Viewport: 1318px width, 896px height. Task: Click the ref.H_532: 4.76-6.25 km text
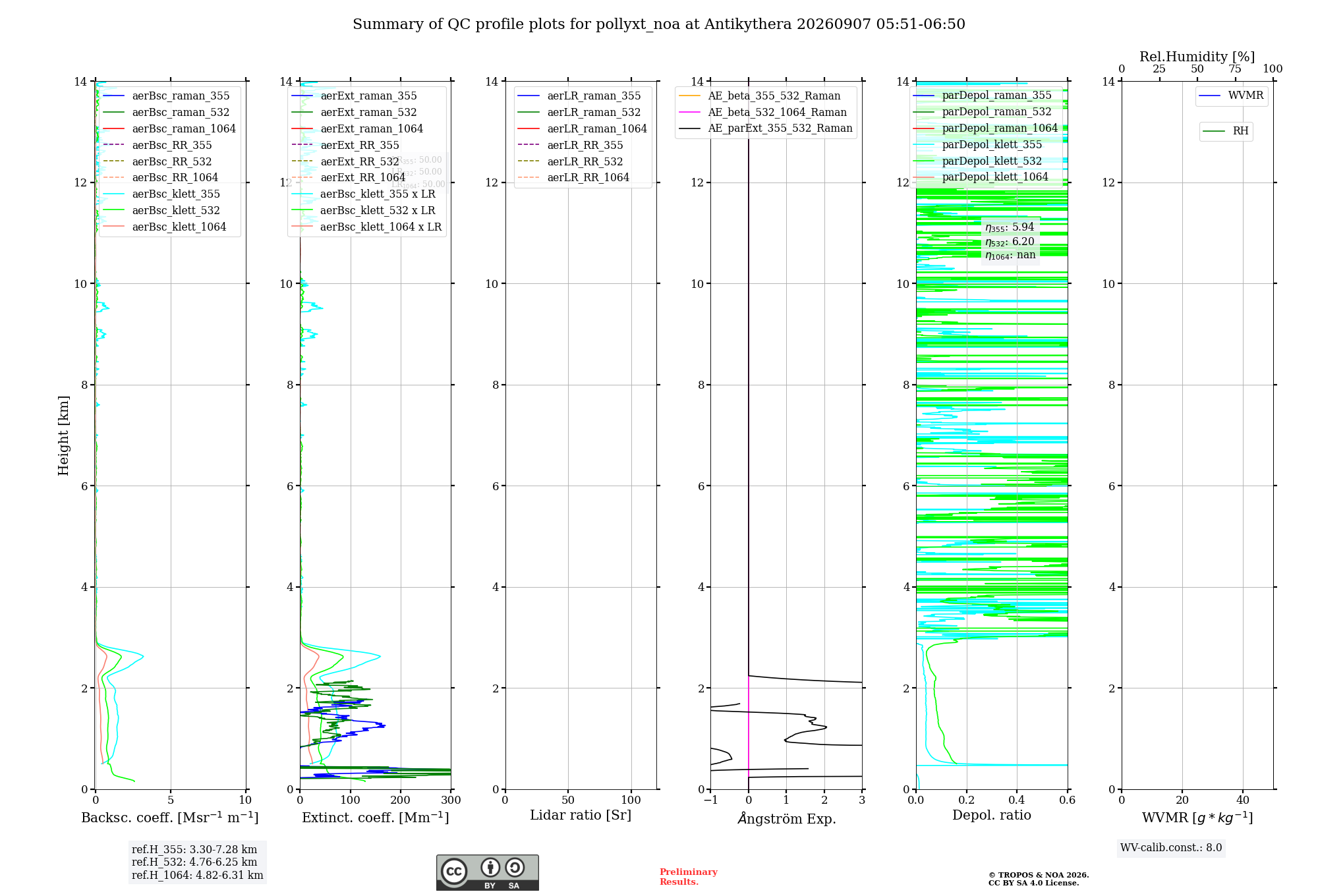(194, 862)
